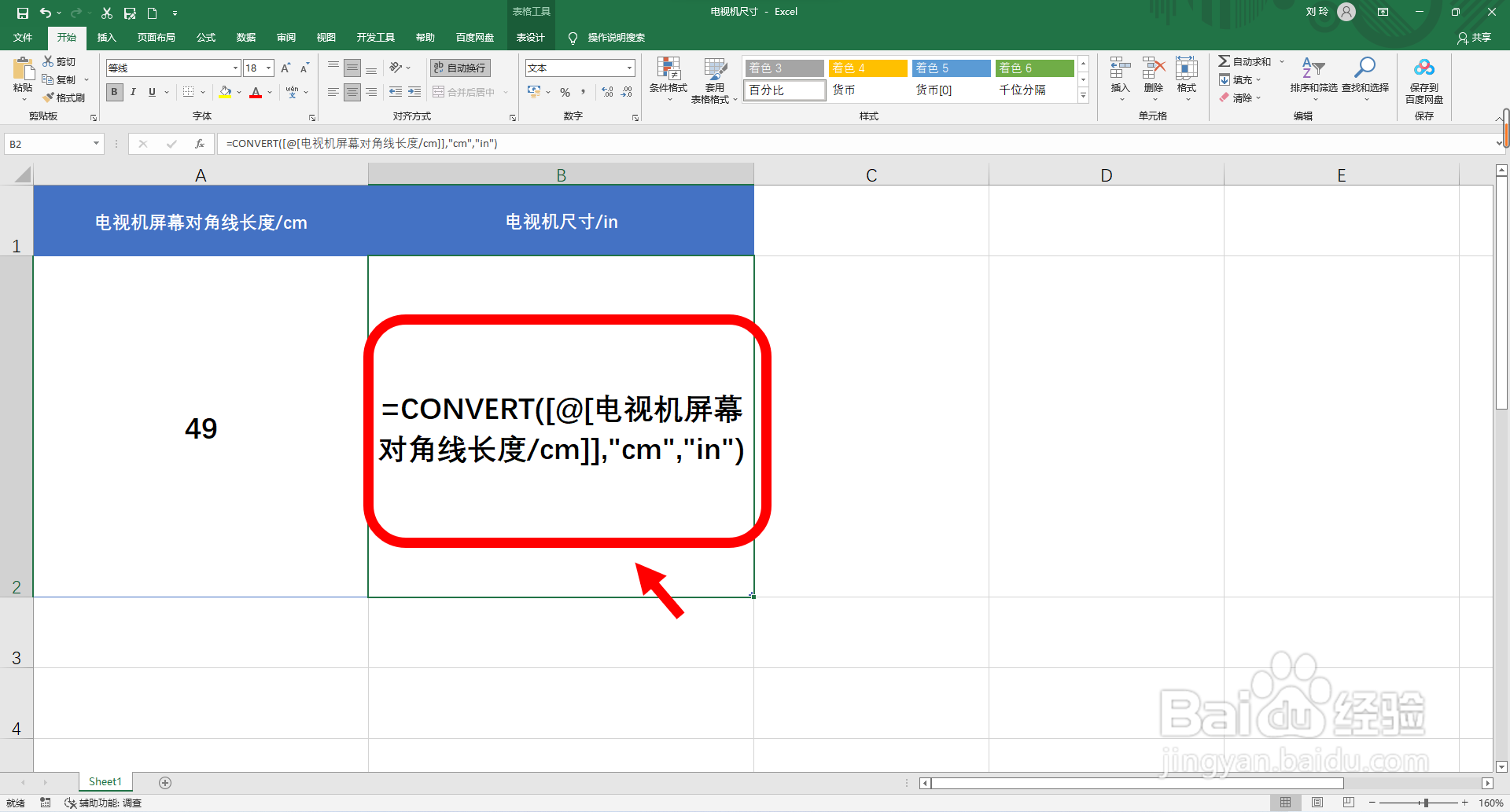Open the 页面布局 ribbon tab
Image resolution: width=1510 pixels, height=812 pixels.
click(156, 38)
